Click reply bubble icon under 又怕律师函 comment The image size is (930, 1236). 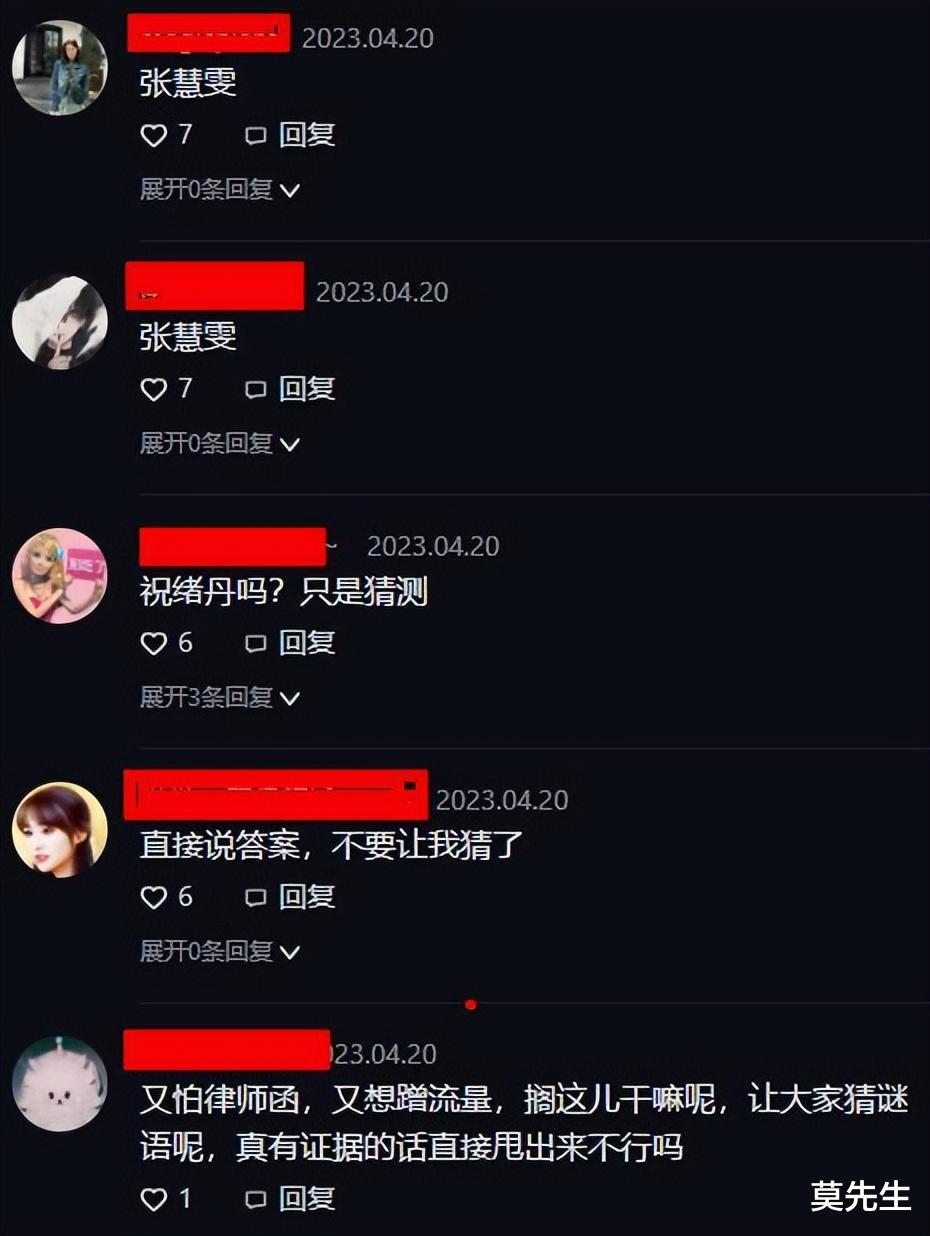[256, 1199]
